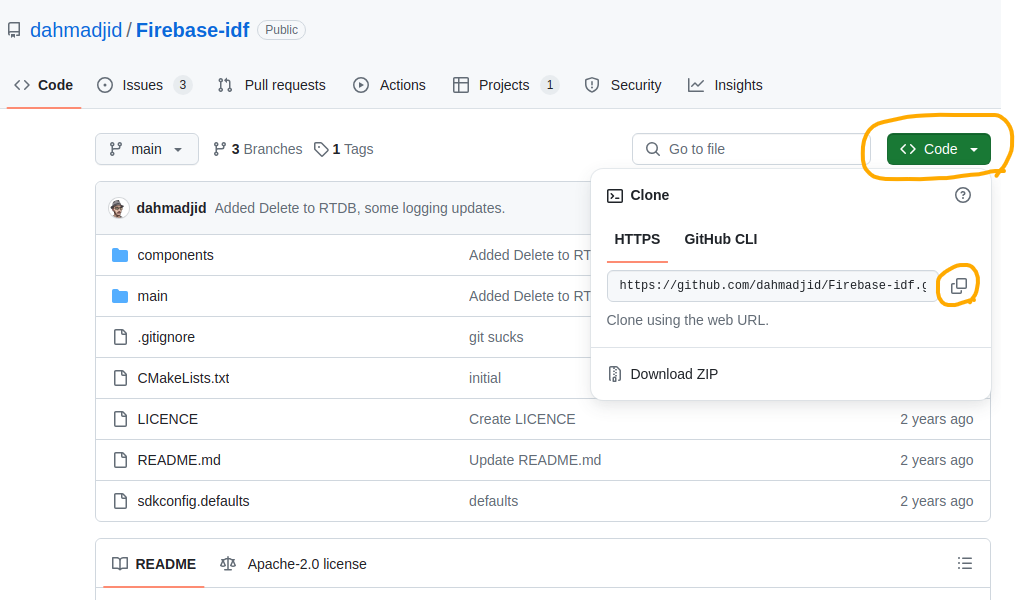
Task: Click the terminal icon beside Clone
Action: point(615,195)
